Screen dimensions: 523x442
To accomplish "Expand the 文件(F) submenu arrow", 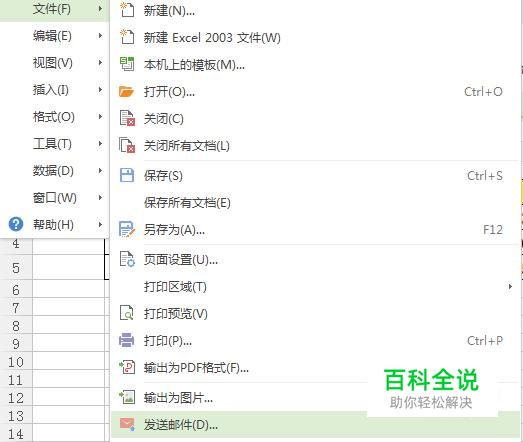I will [x=100, y=8].
